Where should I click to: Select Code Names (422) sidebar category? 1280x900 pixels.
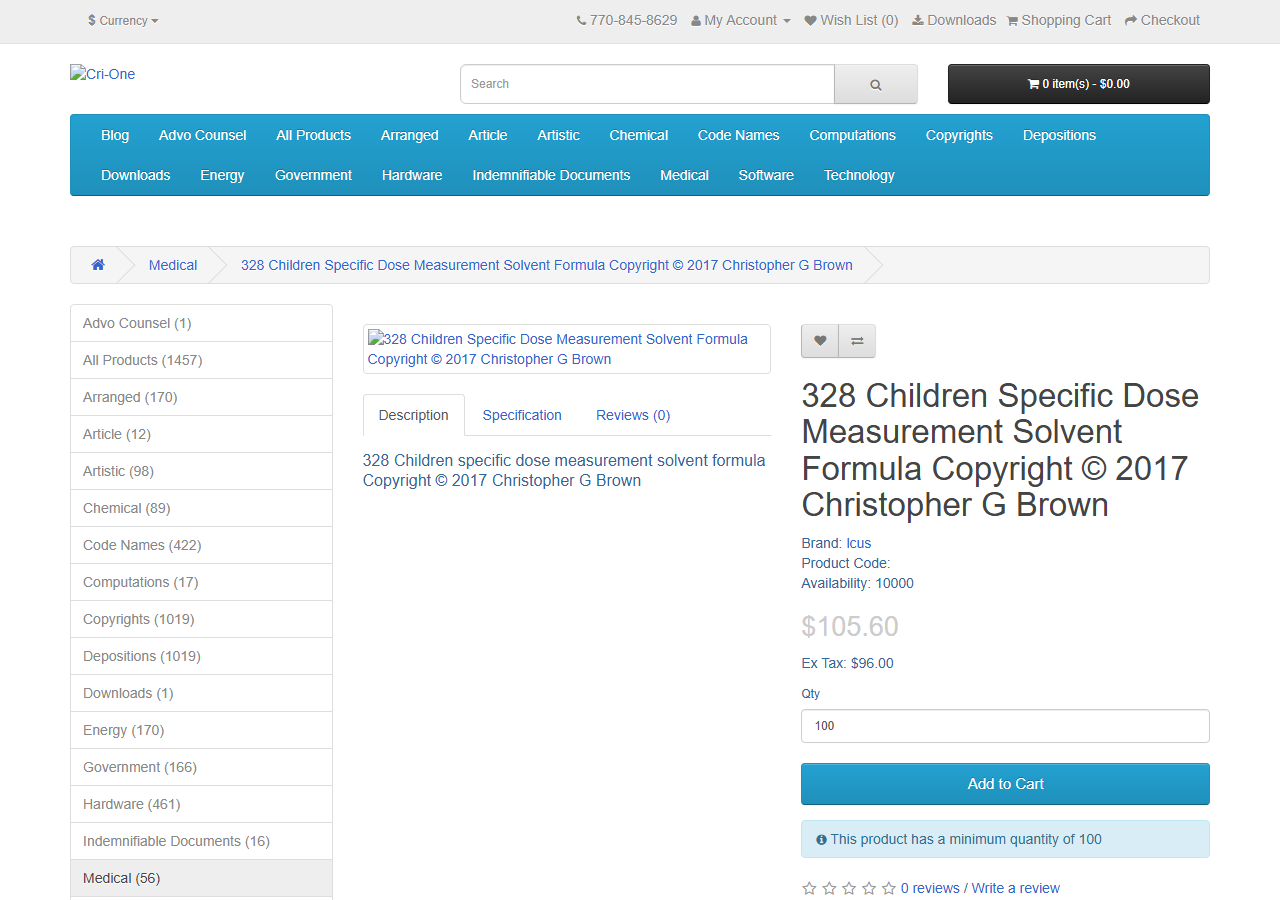click(201, 545)
